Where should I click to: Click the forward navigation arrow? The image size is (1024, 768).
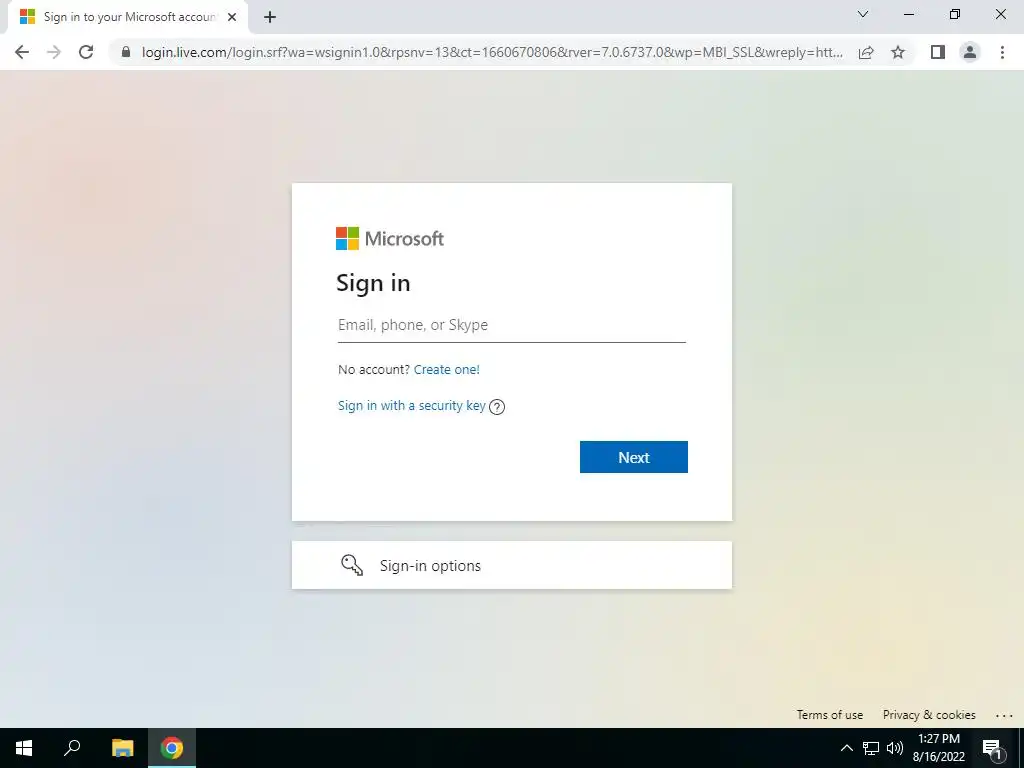coord(54,52)
